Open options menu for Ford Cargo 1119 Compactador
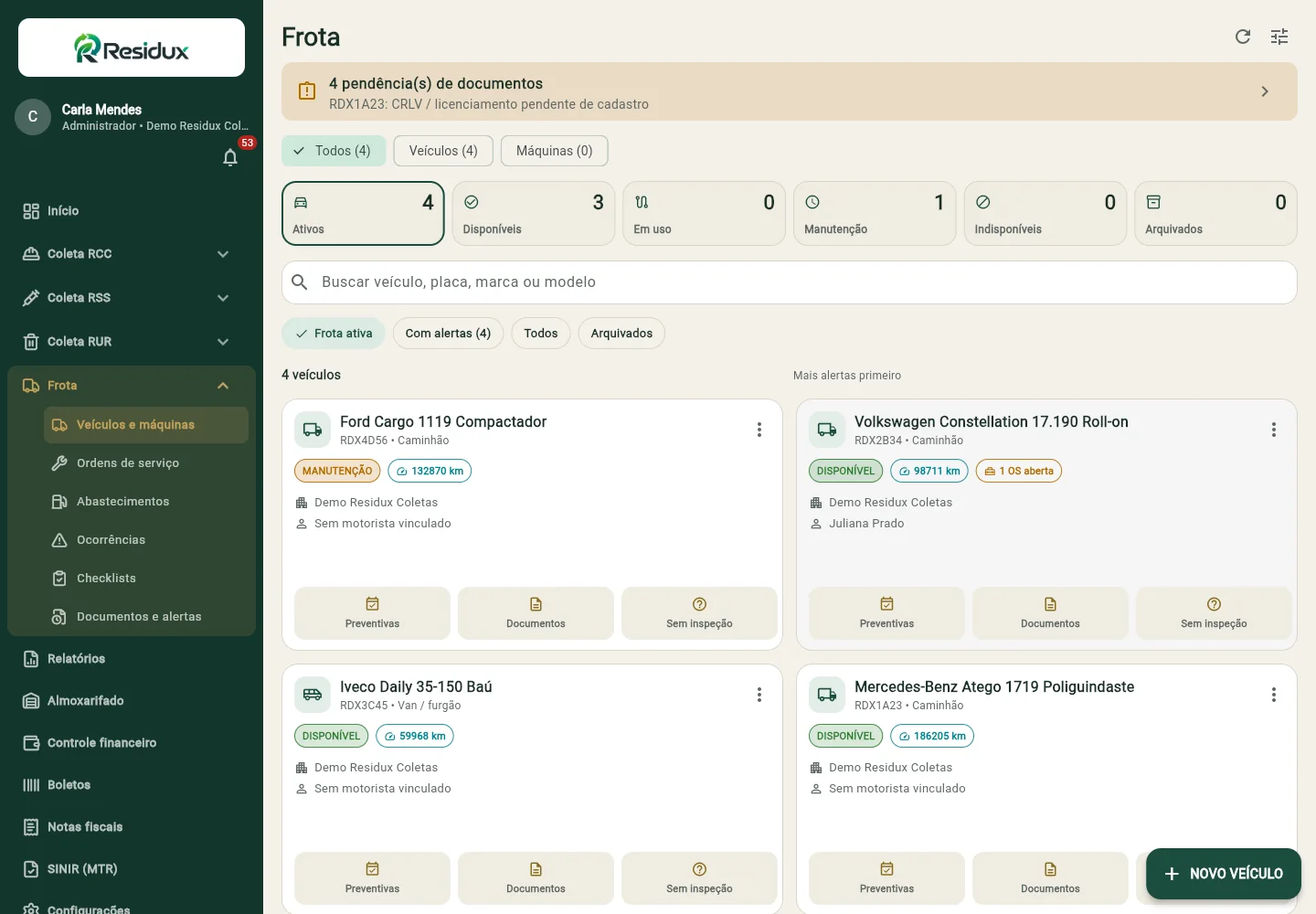The width and height of the screenshot is (1316, 914). pyautogui.click(x=759, y=430)
